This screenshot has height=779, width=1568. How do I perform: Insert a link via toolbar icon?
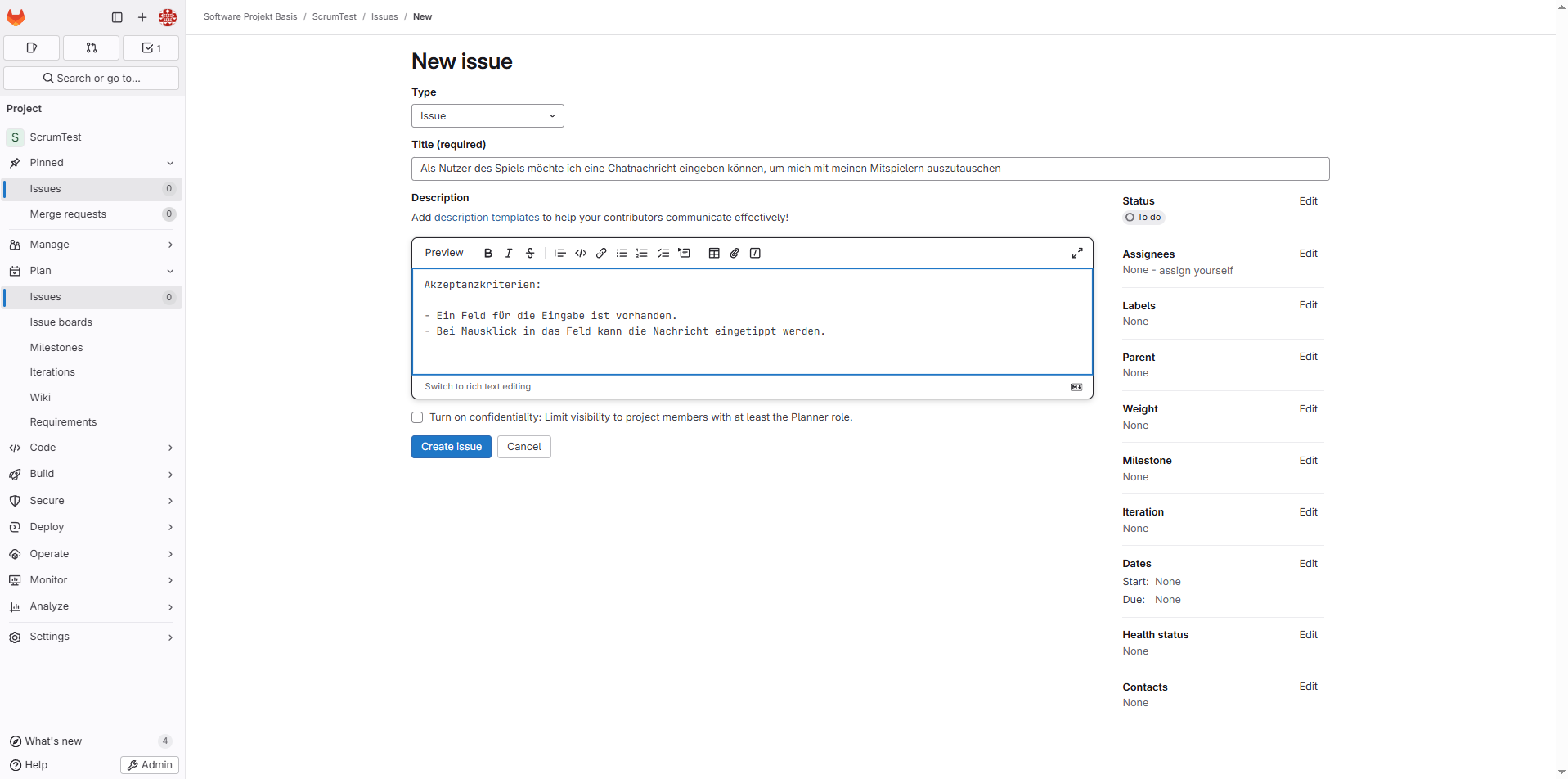[x=601, y=254]
